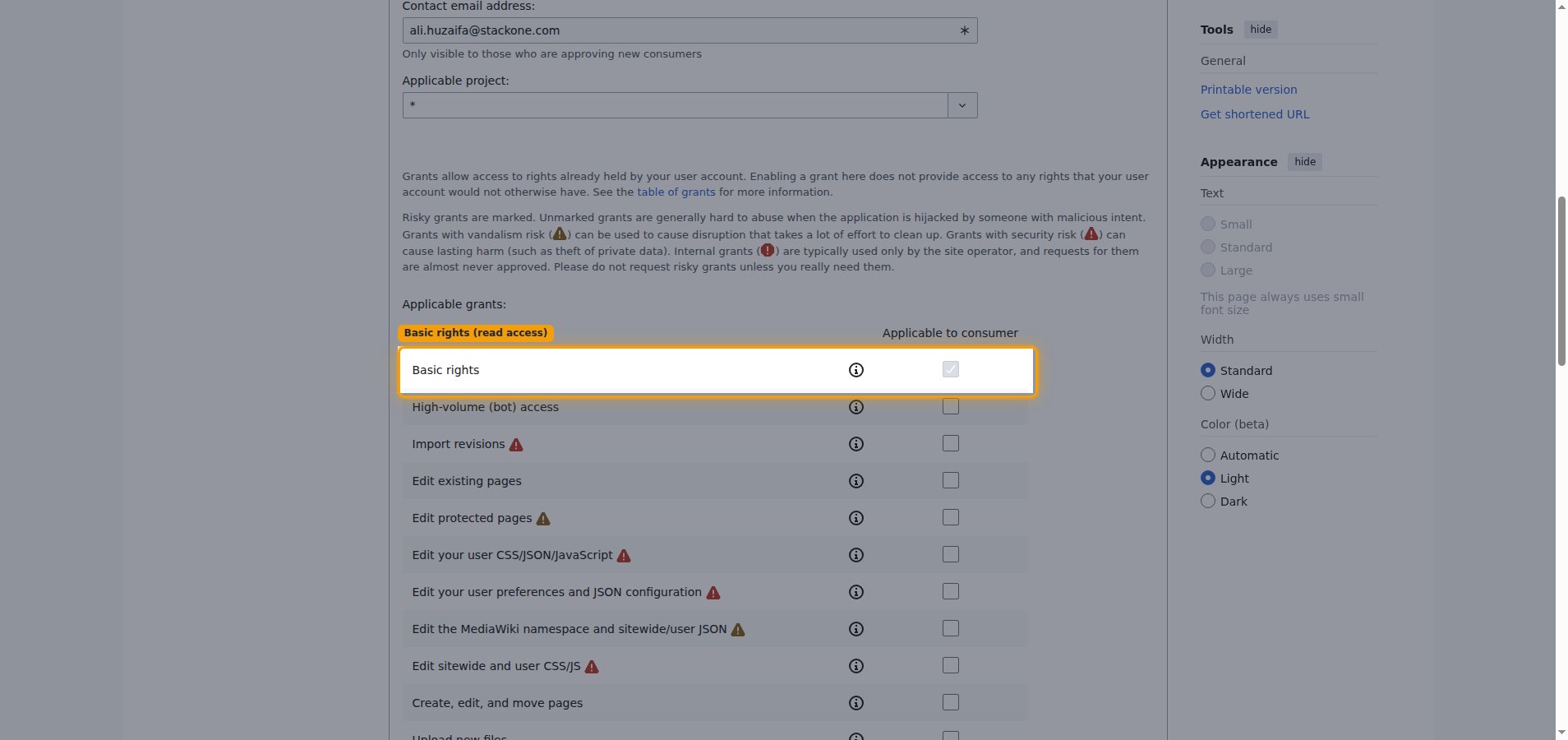Check Edit sitewide and user CSS/JS
Image resolution: width=1568 pixels, height=740 pixels.
point(951,665)
